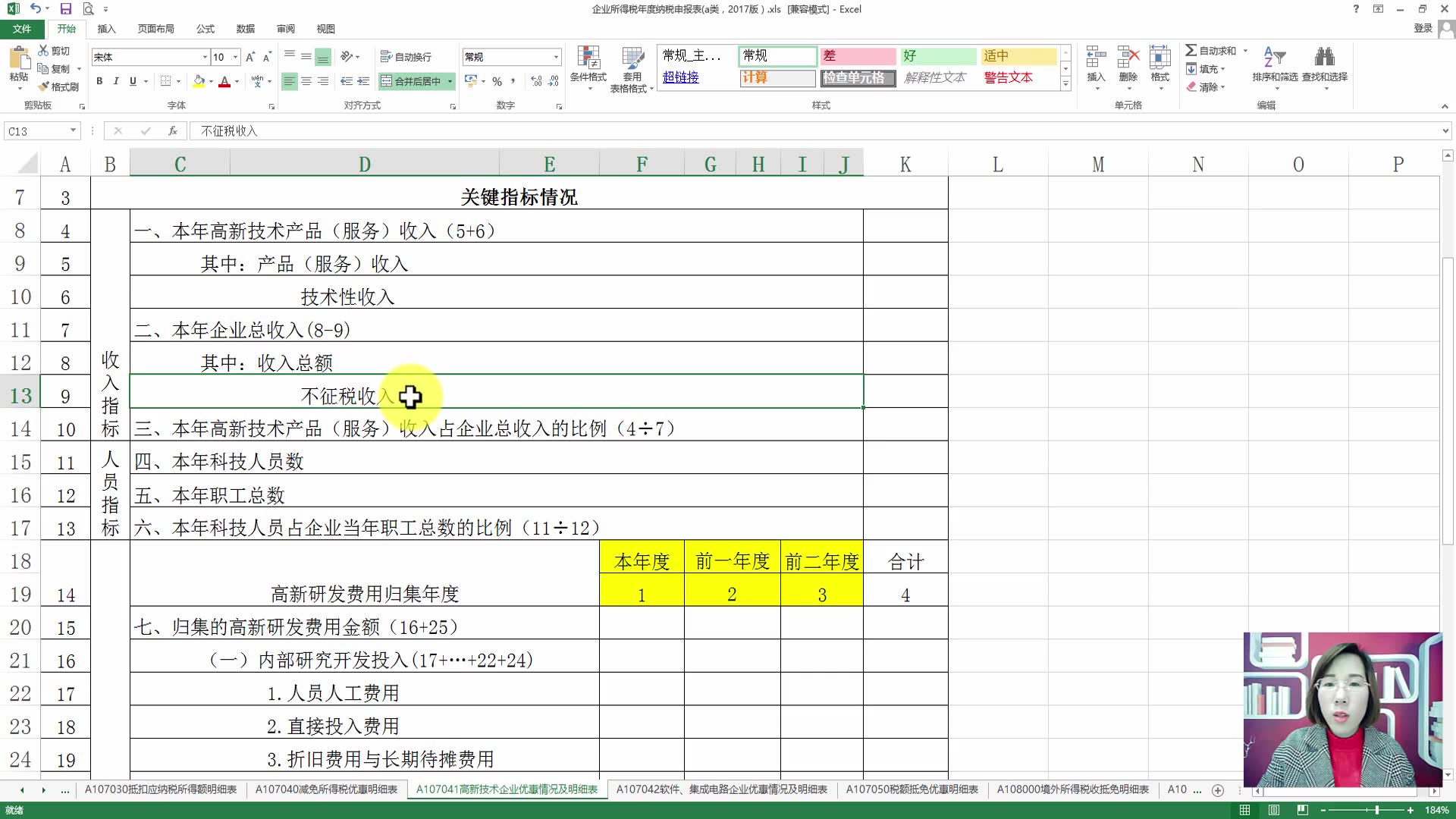
Task: Switch to the 公式 ribbon tab
Action: (204, 29)
